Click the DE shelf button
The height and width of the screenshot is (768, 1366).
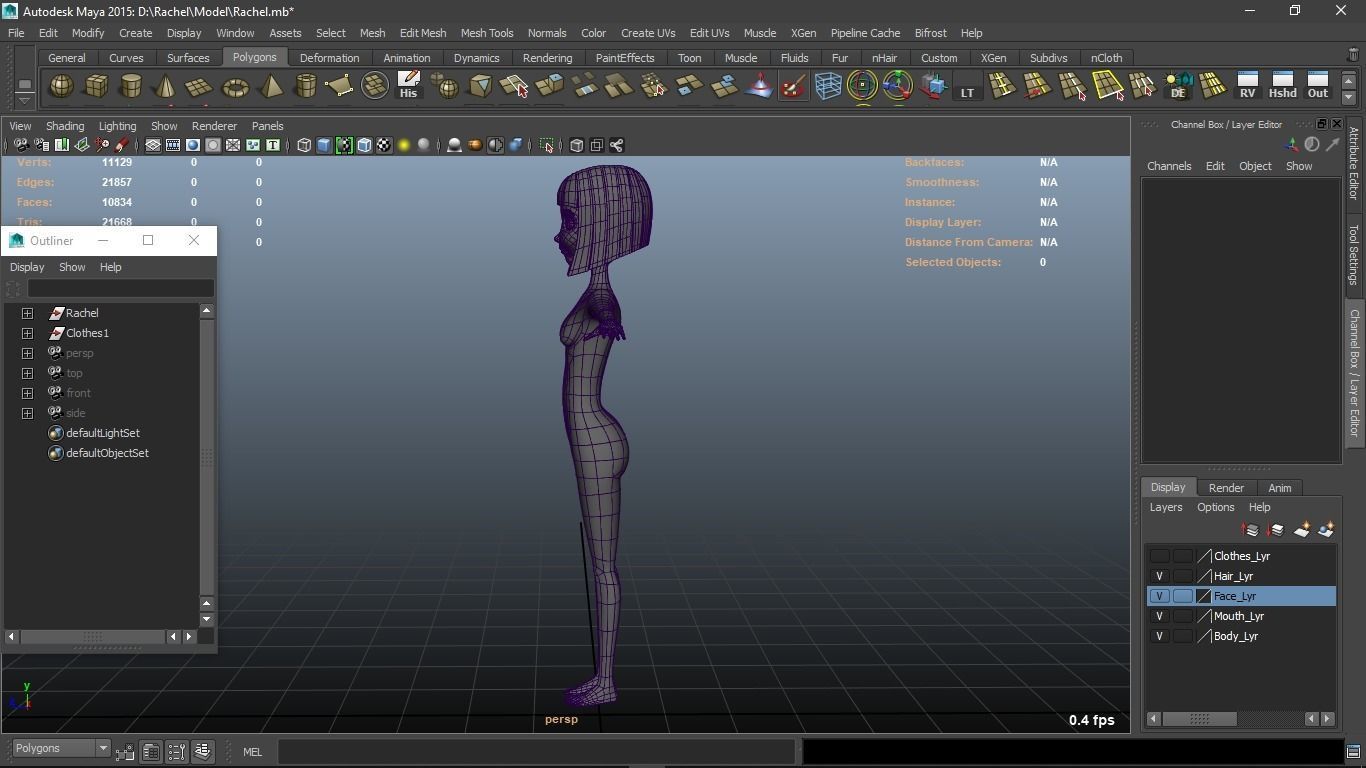1178,86
